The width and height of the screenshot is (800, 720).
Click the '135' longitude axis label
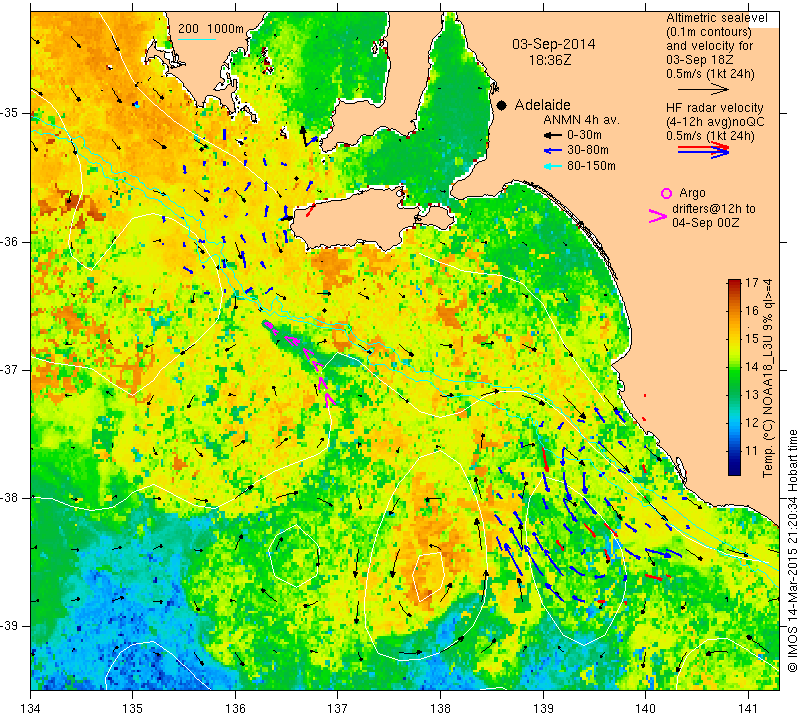point(133,709)
